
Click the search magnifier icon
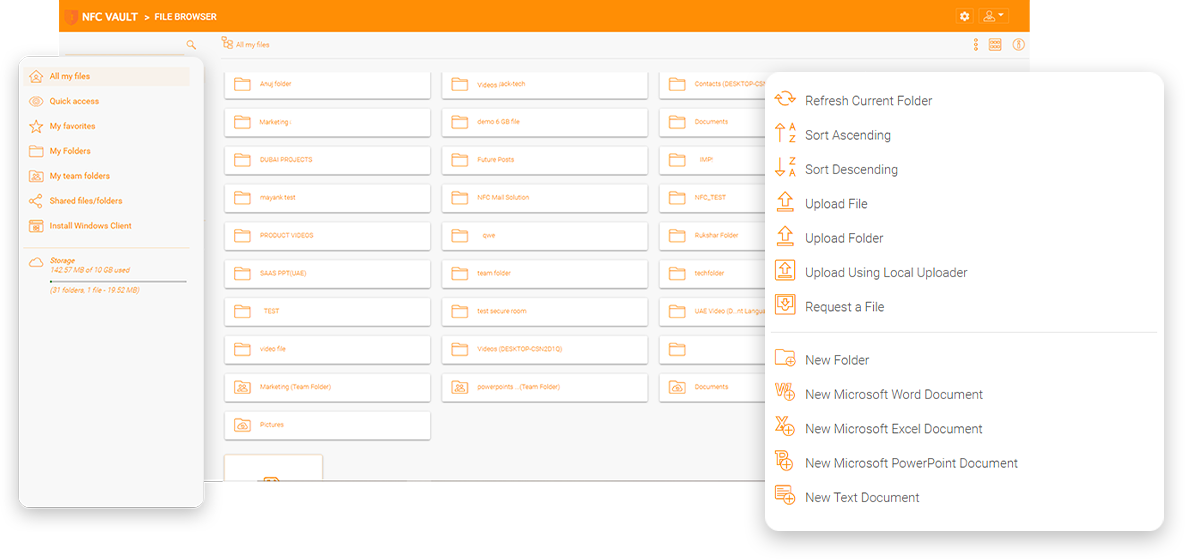[x=191, y=45]
